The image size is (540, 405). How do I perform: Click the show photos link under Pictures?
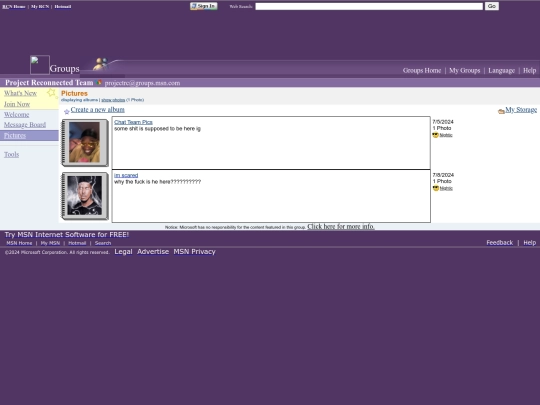[113, 100]
